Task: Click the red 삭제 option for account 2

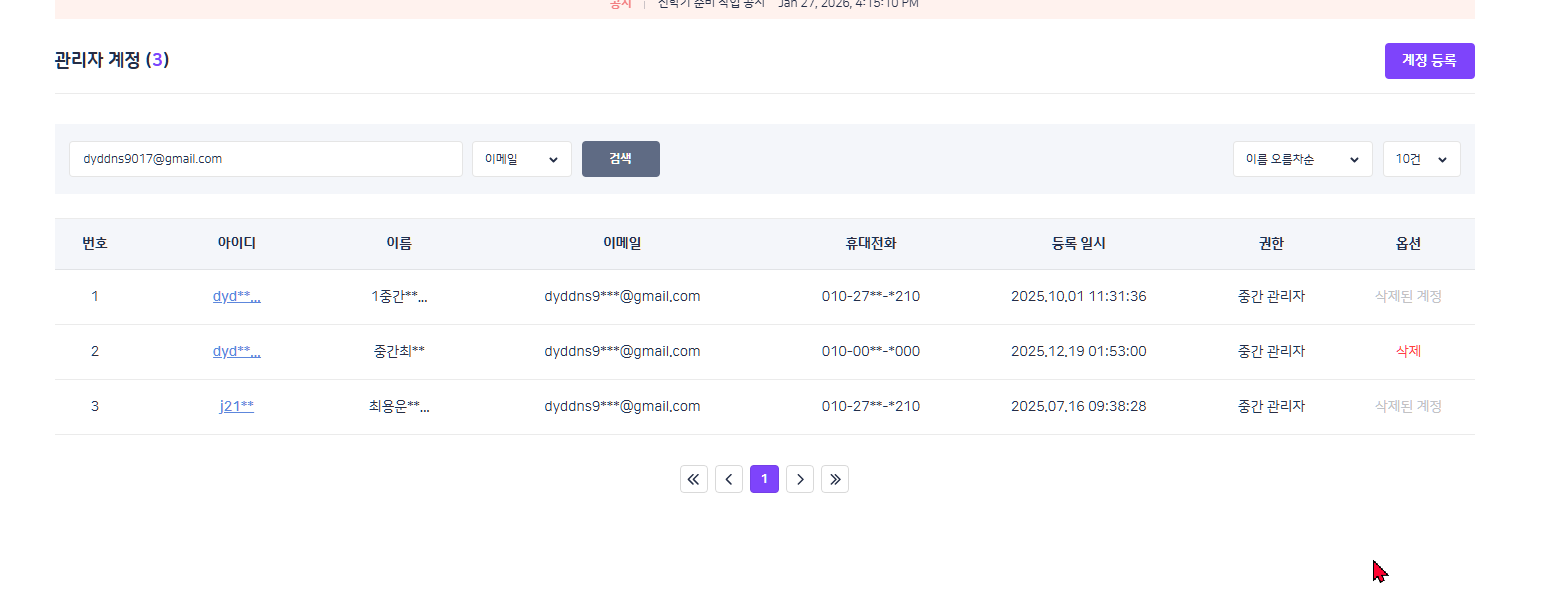Action: pos(1408,351)
